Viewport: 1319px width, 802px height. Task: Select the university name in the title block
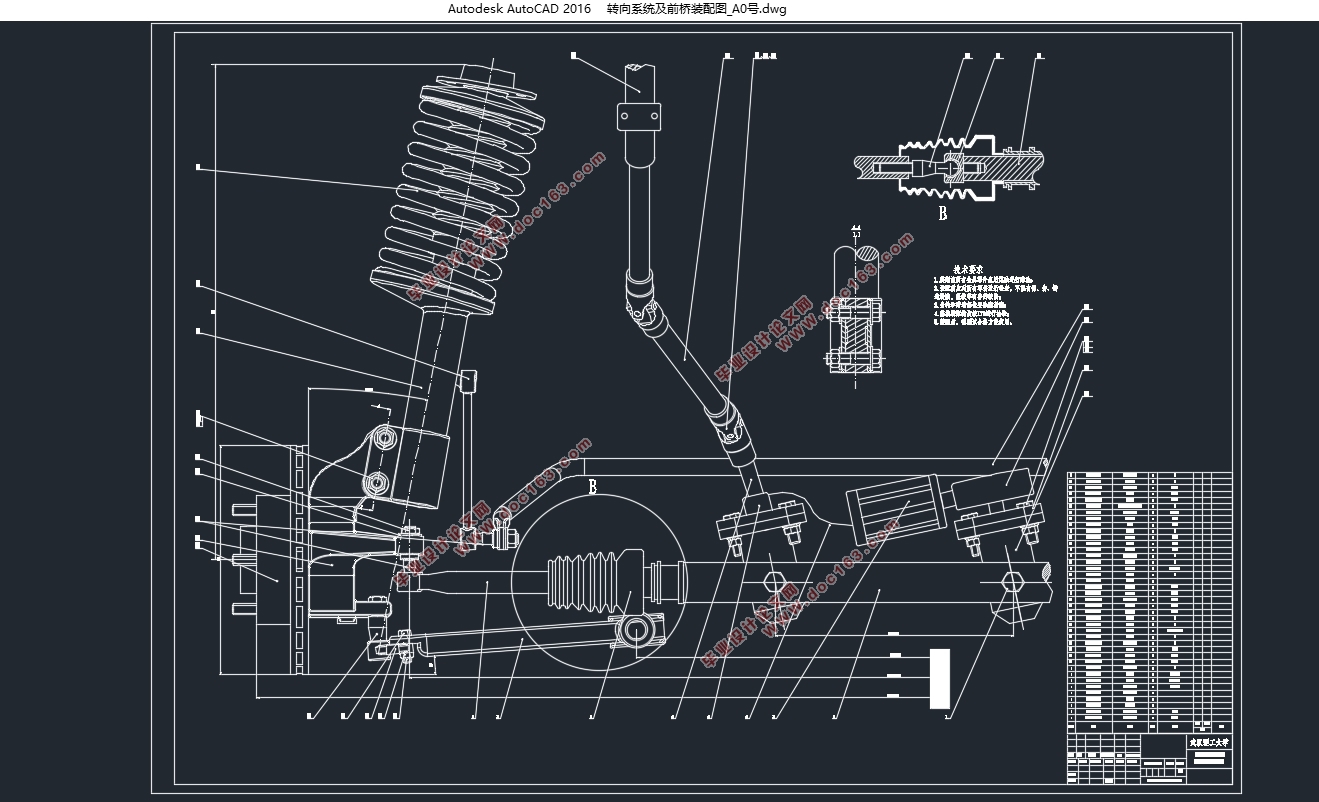click(x=1208, y=743)
